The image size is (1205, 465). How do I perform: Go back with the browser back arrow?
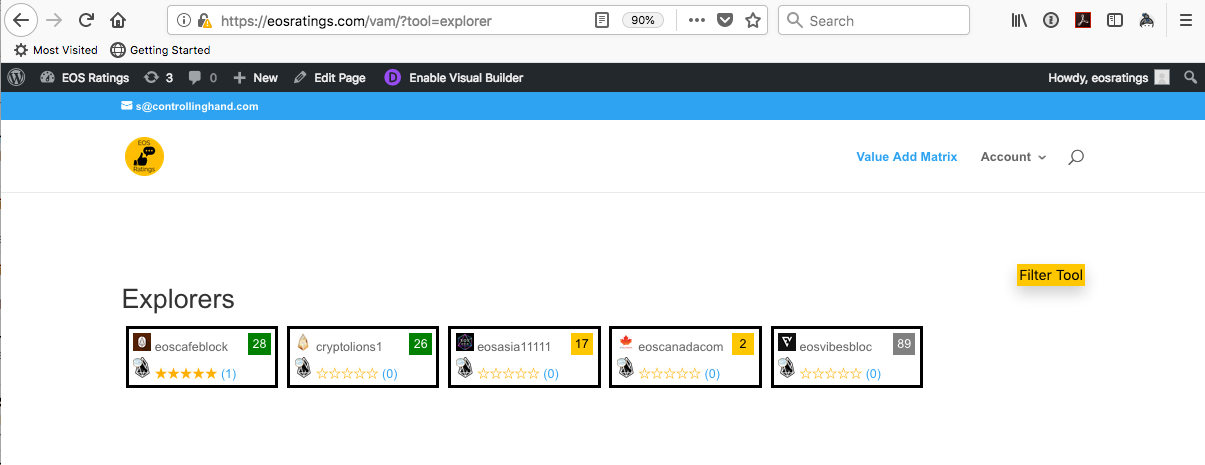(22, 19)
